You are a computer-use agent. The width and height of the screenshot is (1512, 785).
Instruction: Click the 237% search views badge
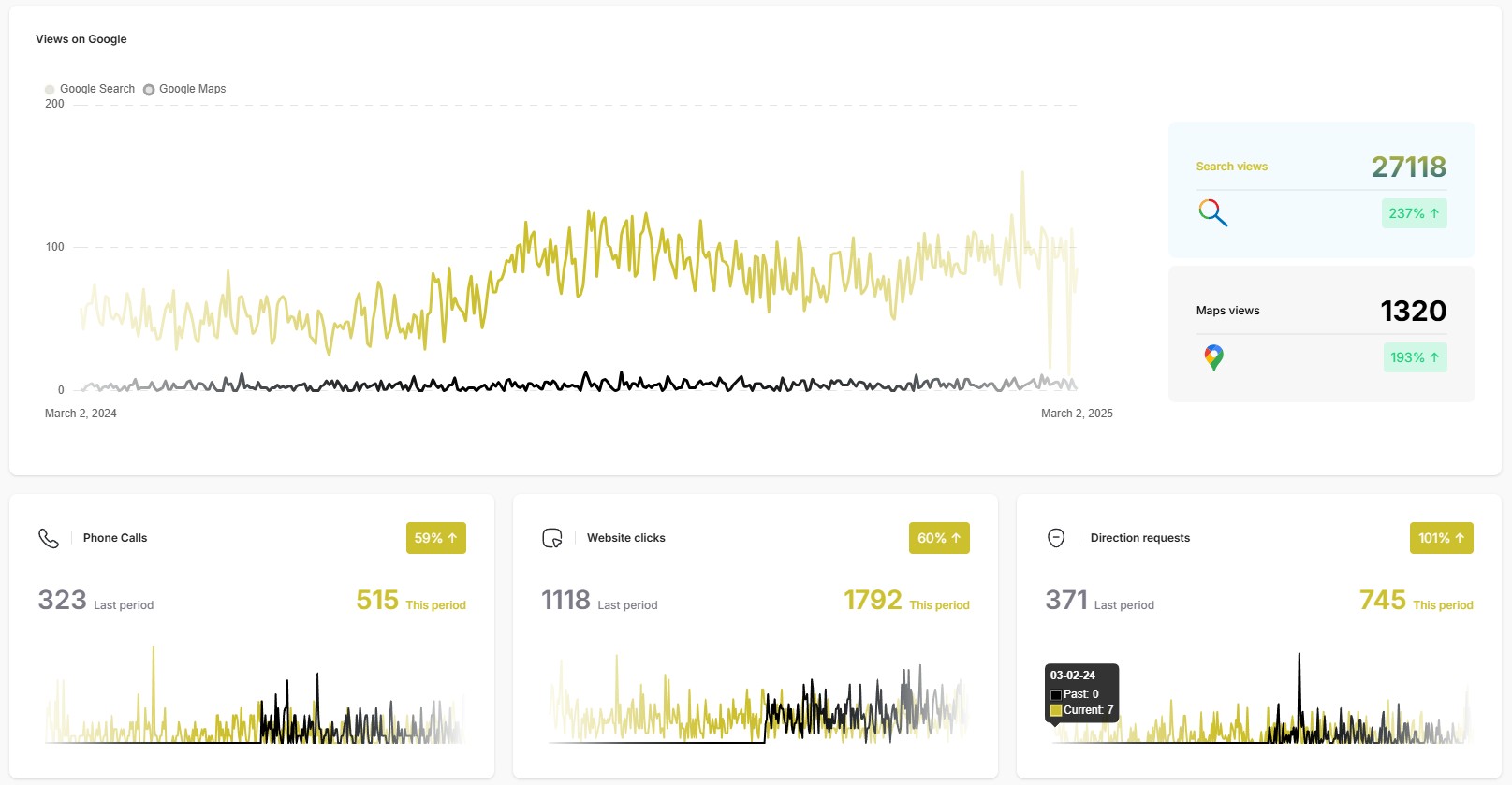tap(1414, 213)
